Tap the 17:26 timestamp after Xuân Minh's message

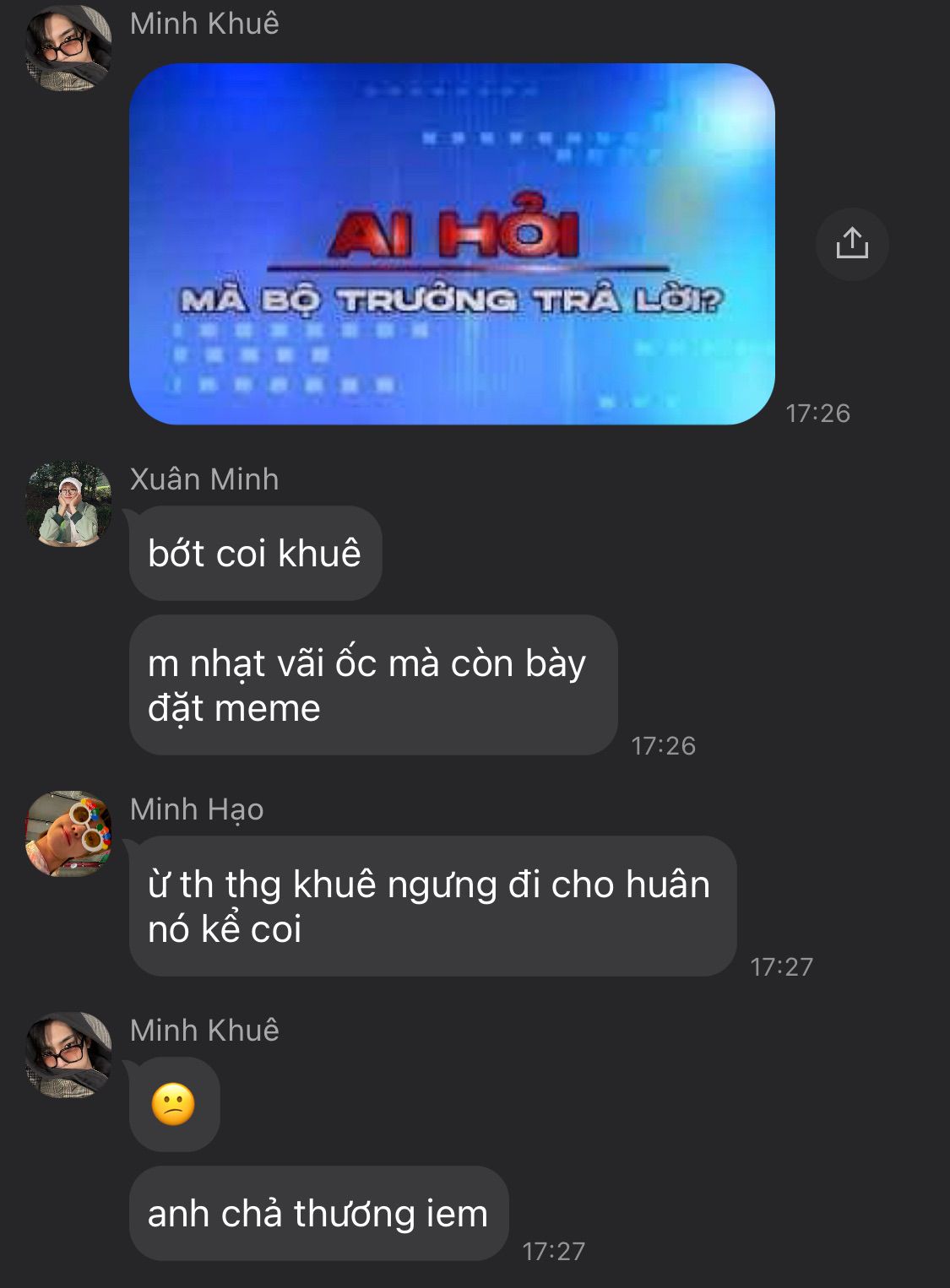pos(663,745)
